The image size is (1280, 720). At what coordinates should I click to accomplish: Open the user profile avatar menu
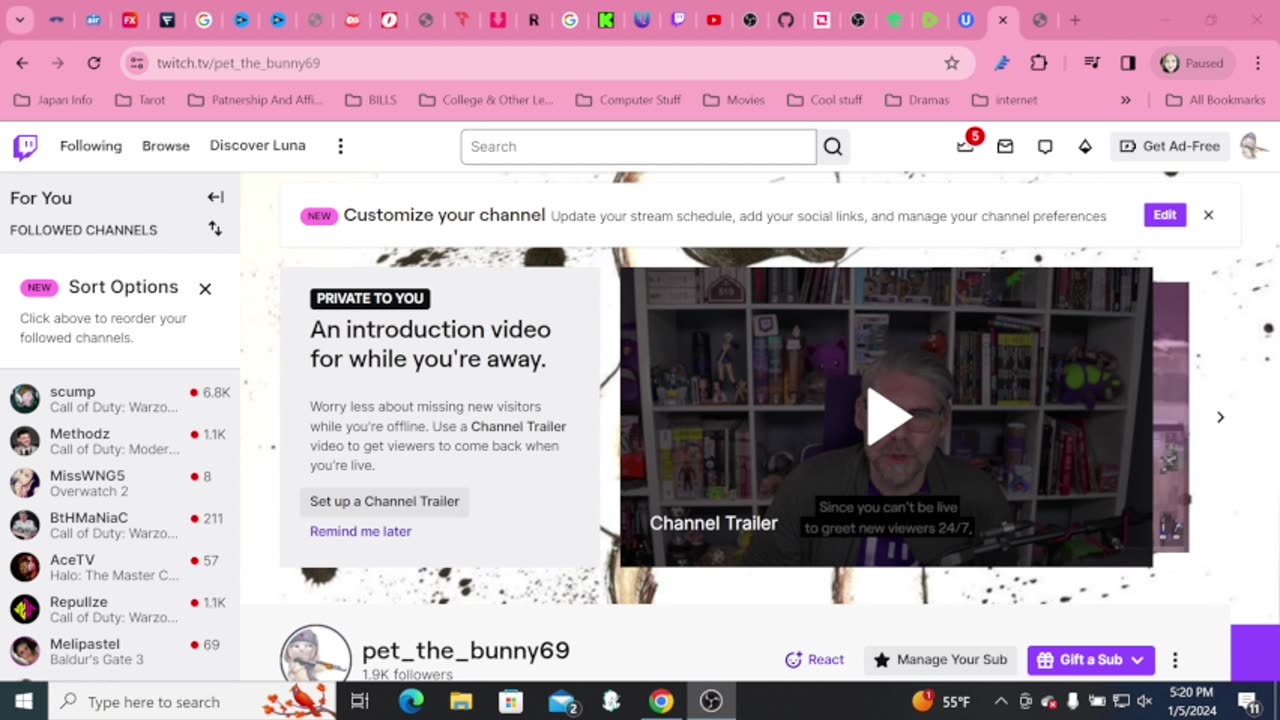[1253, 146]
